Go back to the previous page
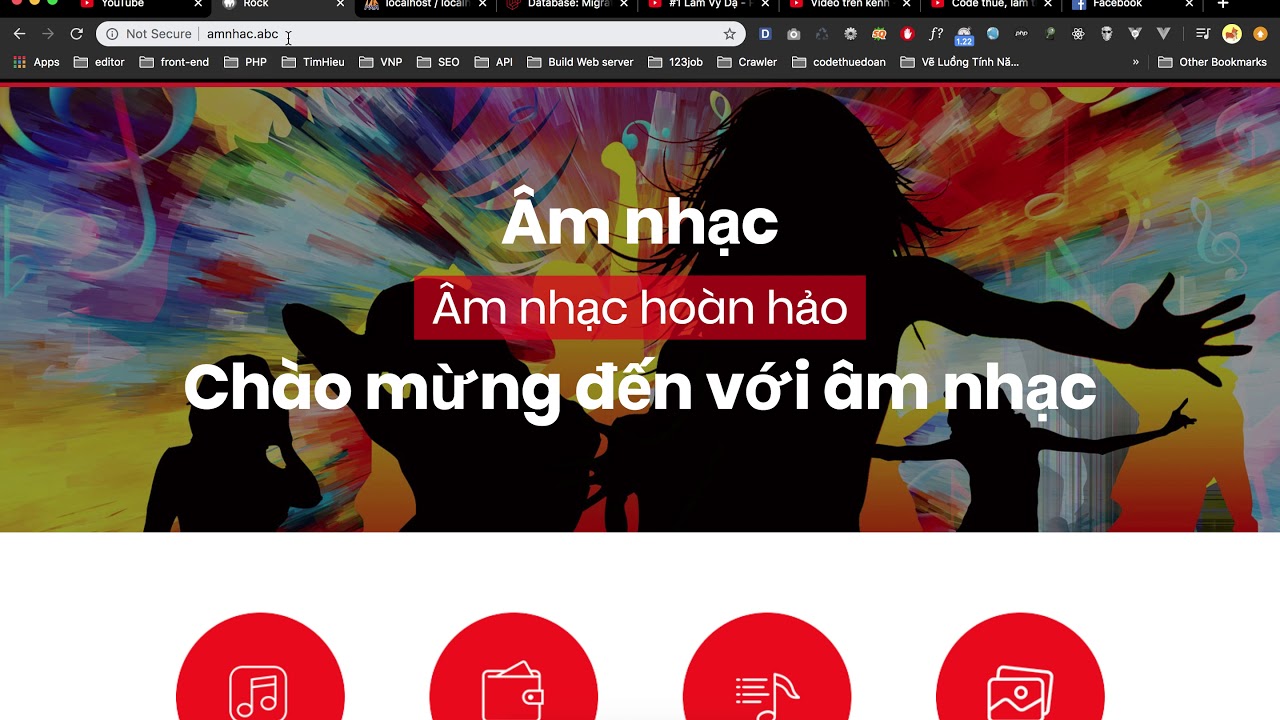1280x720 pixels. coord(19,34)
